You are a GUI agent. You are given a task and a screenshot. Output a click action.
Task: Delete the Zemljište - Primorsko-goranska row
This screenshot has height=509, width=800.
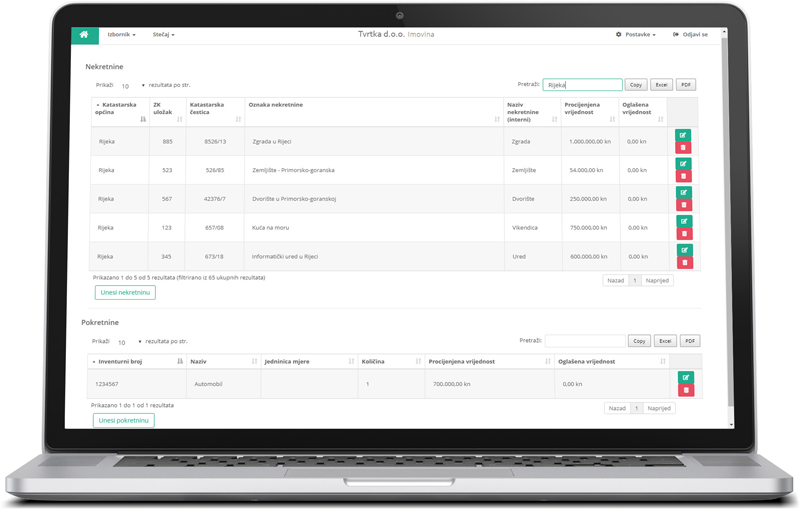[x=684, y=176]
